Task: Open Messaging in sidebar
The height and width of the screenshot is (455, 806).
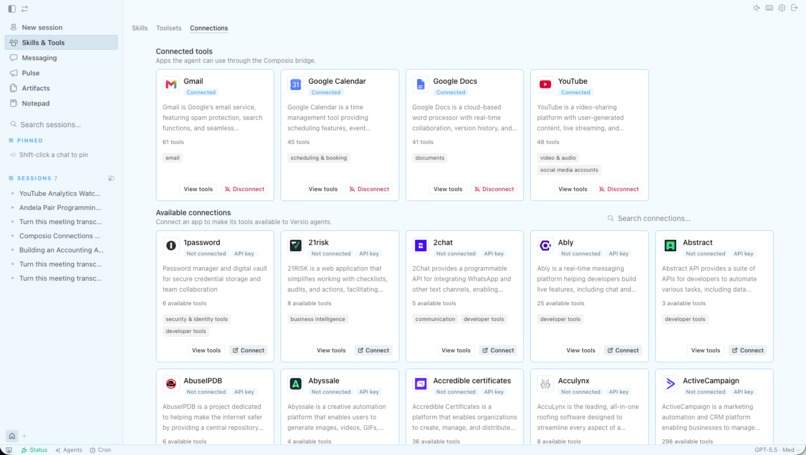Action: coord(61,58)
